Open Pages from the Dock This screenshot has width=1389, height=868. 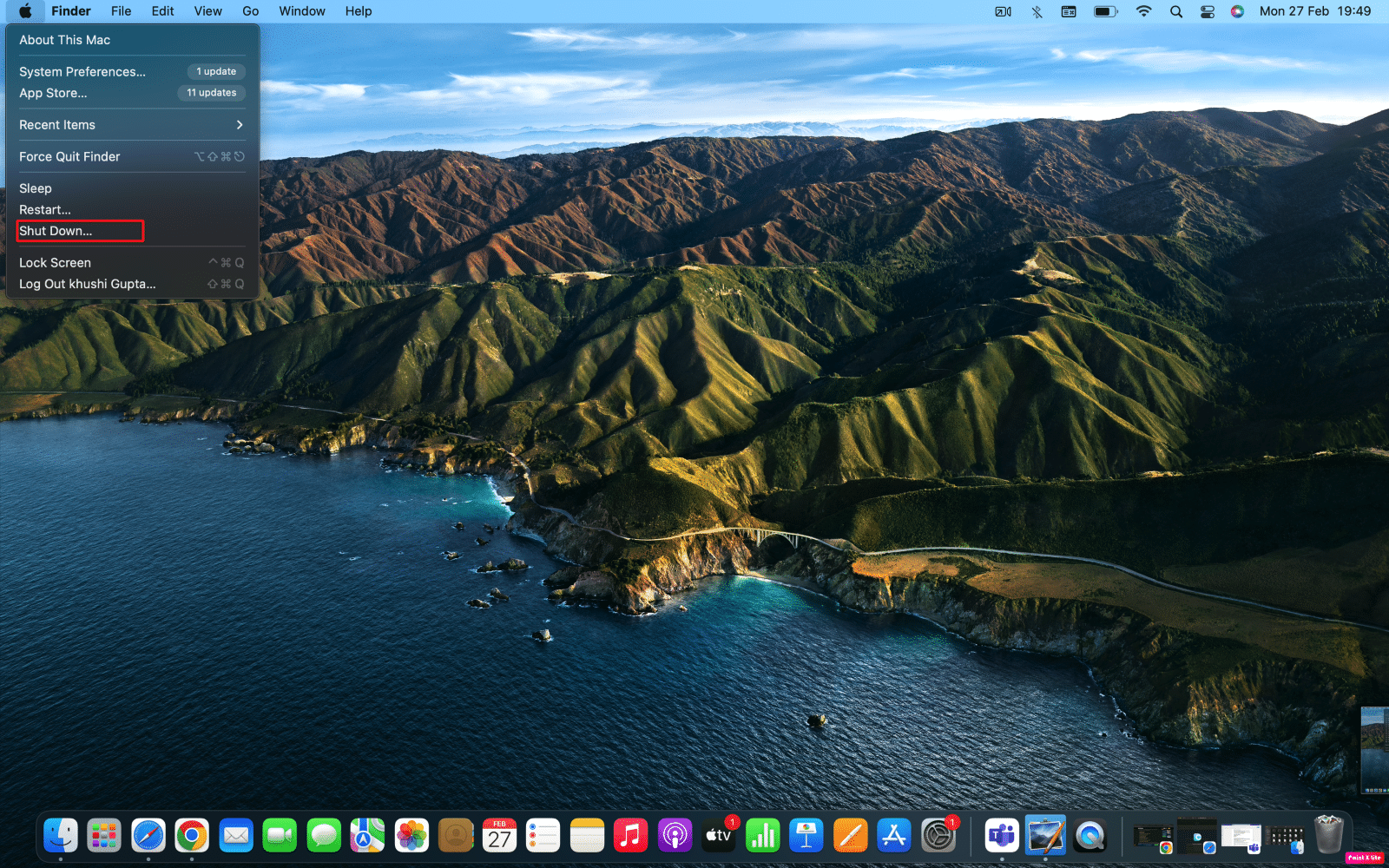[850, 836]
